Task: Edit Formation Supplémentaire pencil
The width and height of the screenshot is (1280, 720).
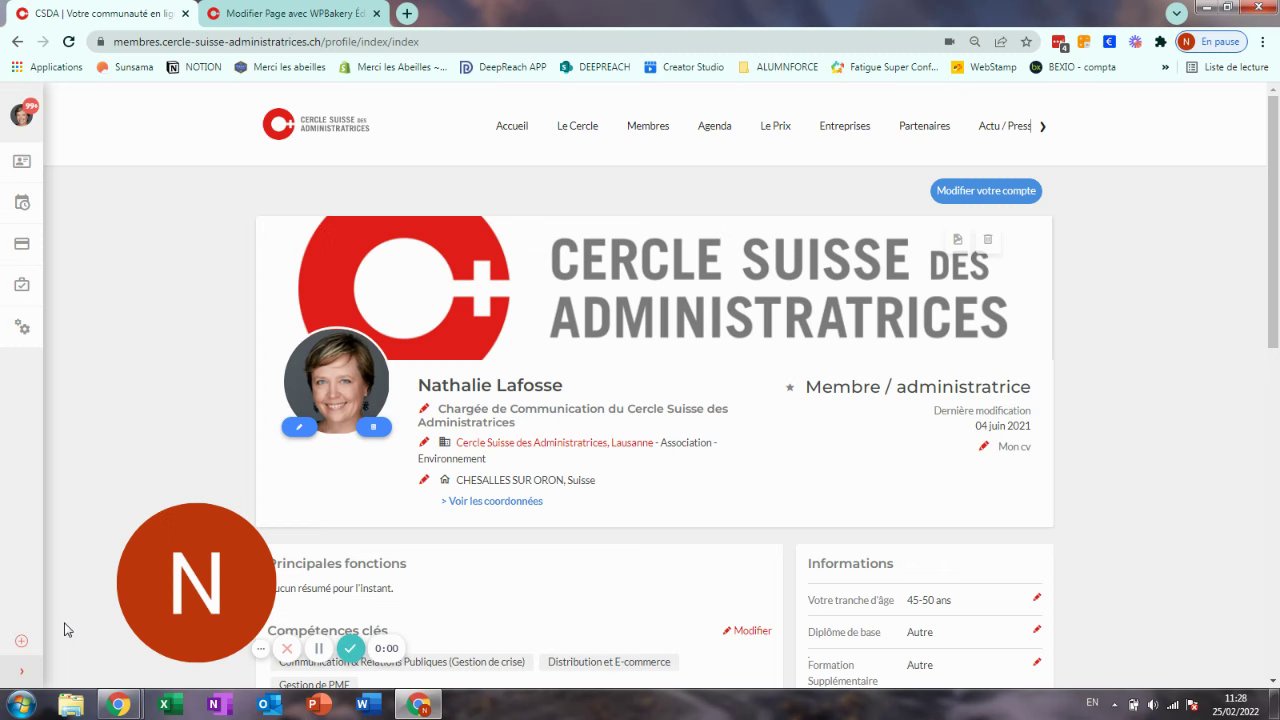Action: 1037,661
